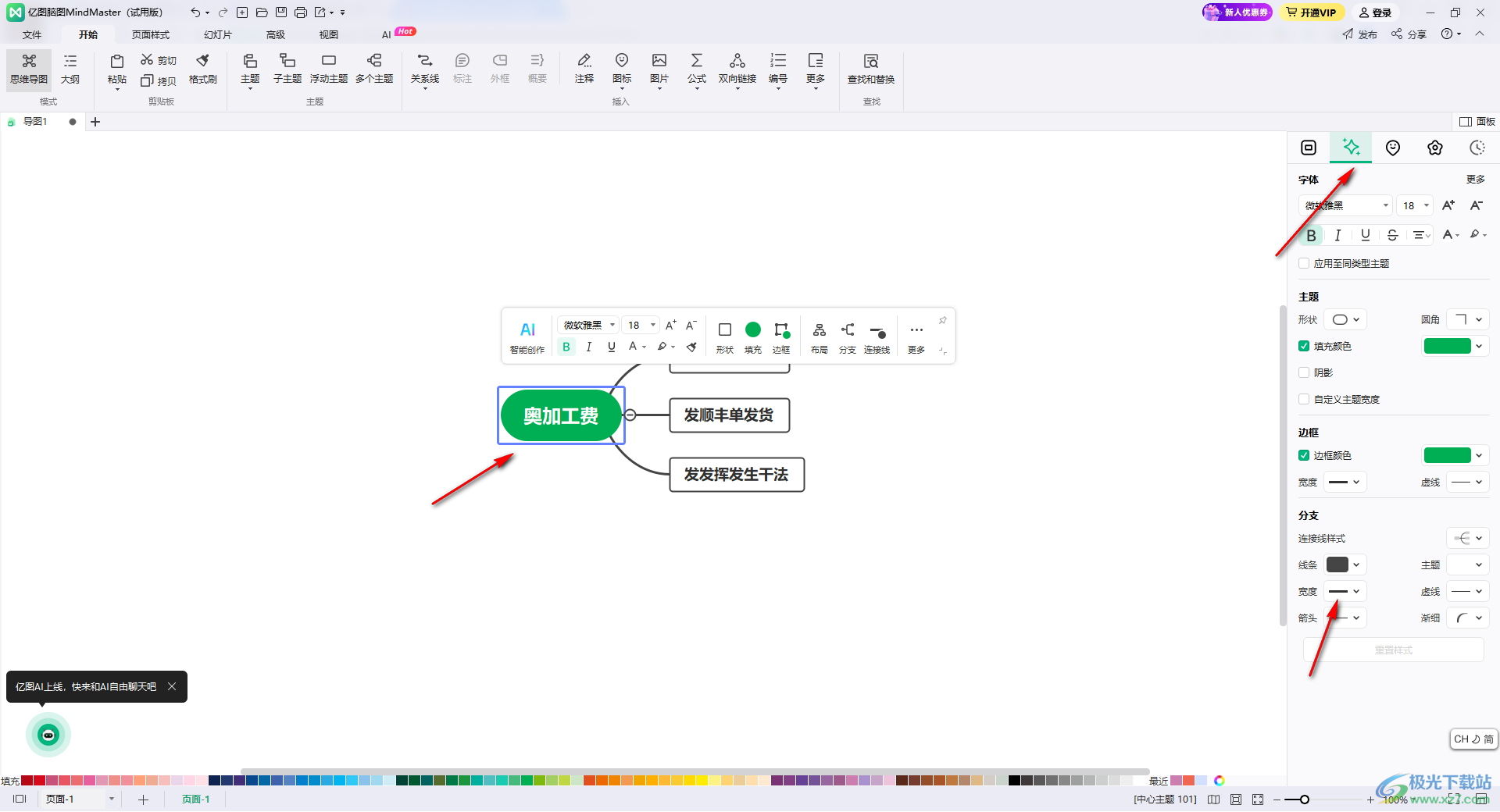Open the 图标 icon inserter

(x=622, y=69)
